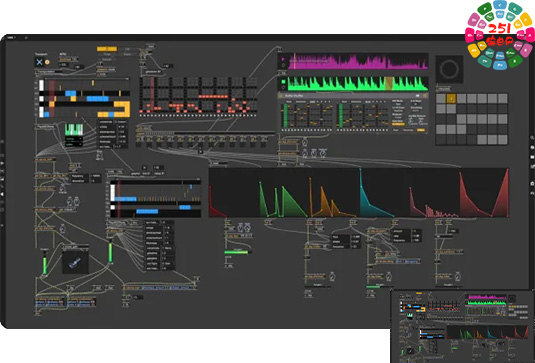
Task: Toggle the Transport X switch
Action: pos(39,62)
